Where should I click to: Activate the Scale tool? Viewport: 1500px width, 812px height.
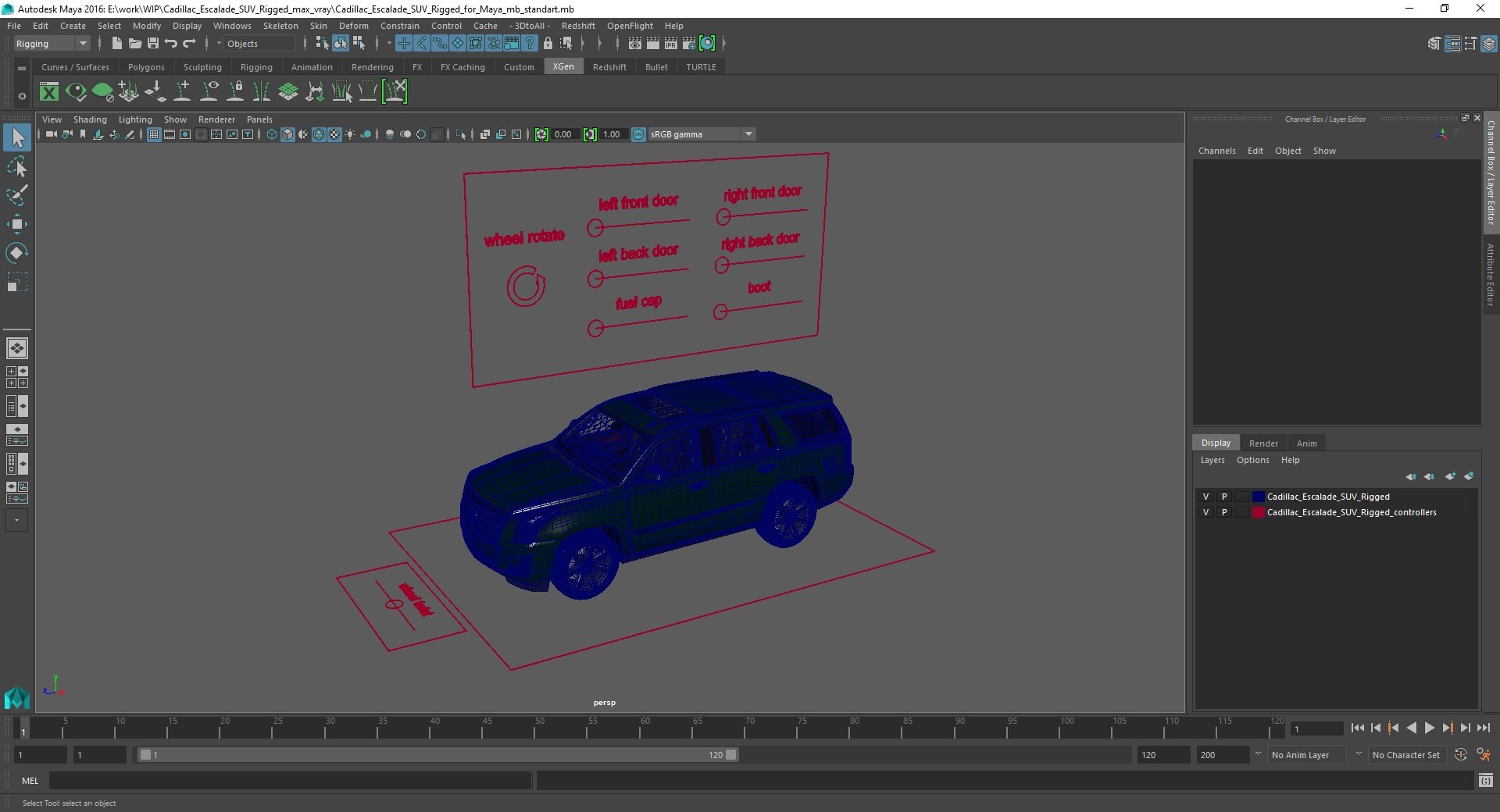[x=17, y=281]
